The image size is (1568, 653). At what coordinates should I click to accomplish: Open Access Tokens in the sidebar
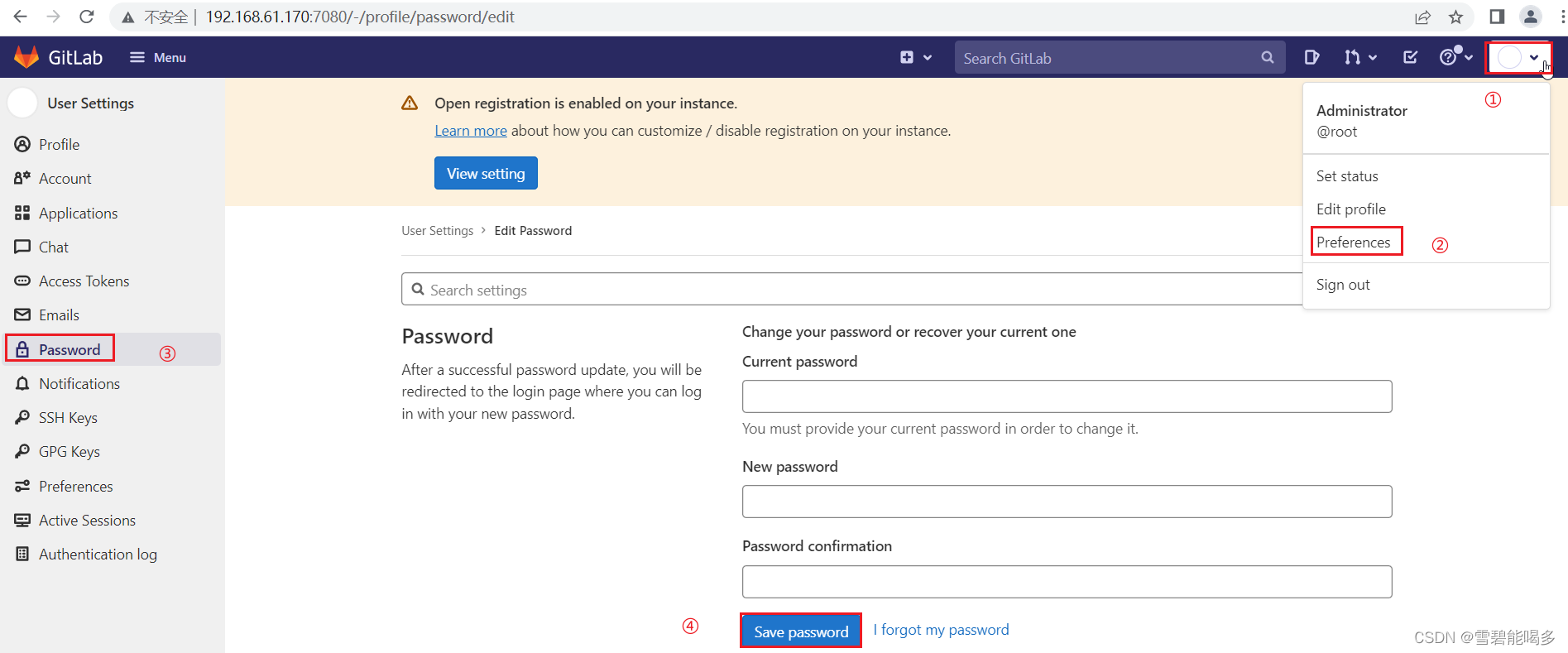84,281
